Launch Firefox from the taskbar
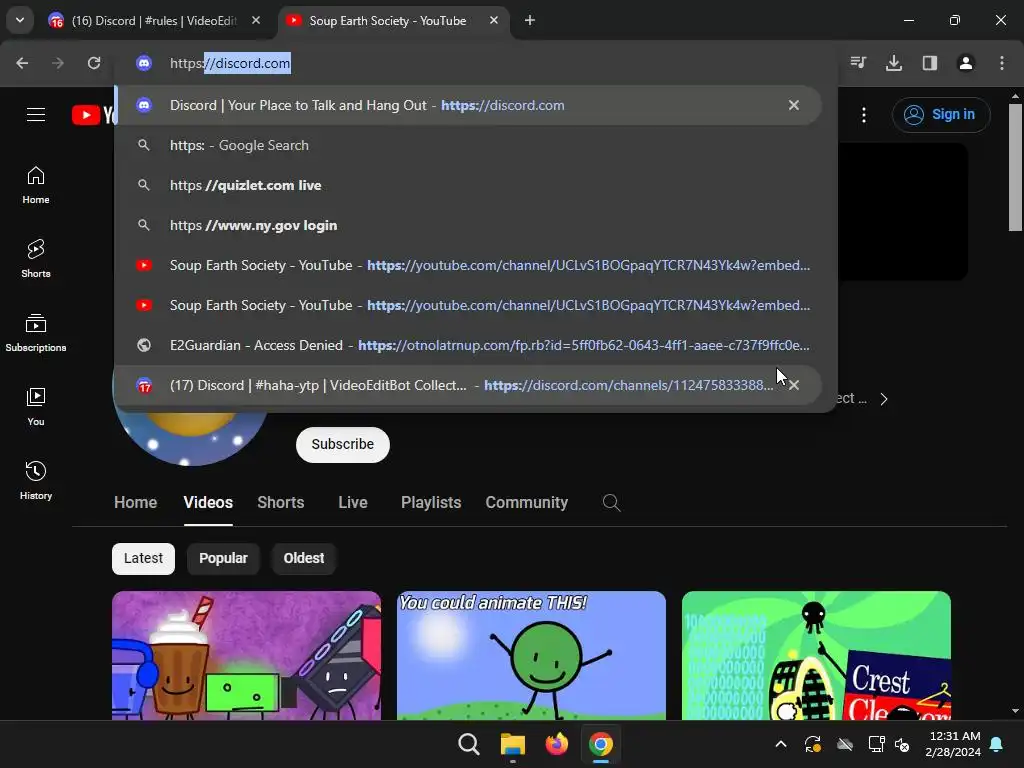Screen dimensions: 1024x768 pyautogui.click(x=556, y=744)
